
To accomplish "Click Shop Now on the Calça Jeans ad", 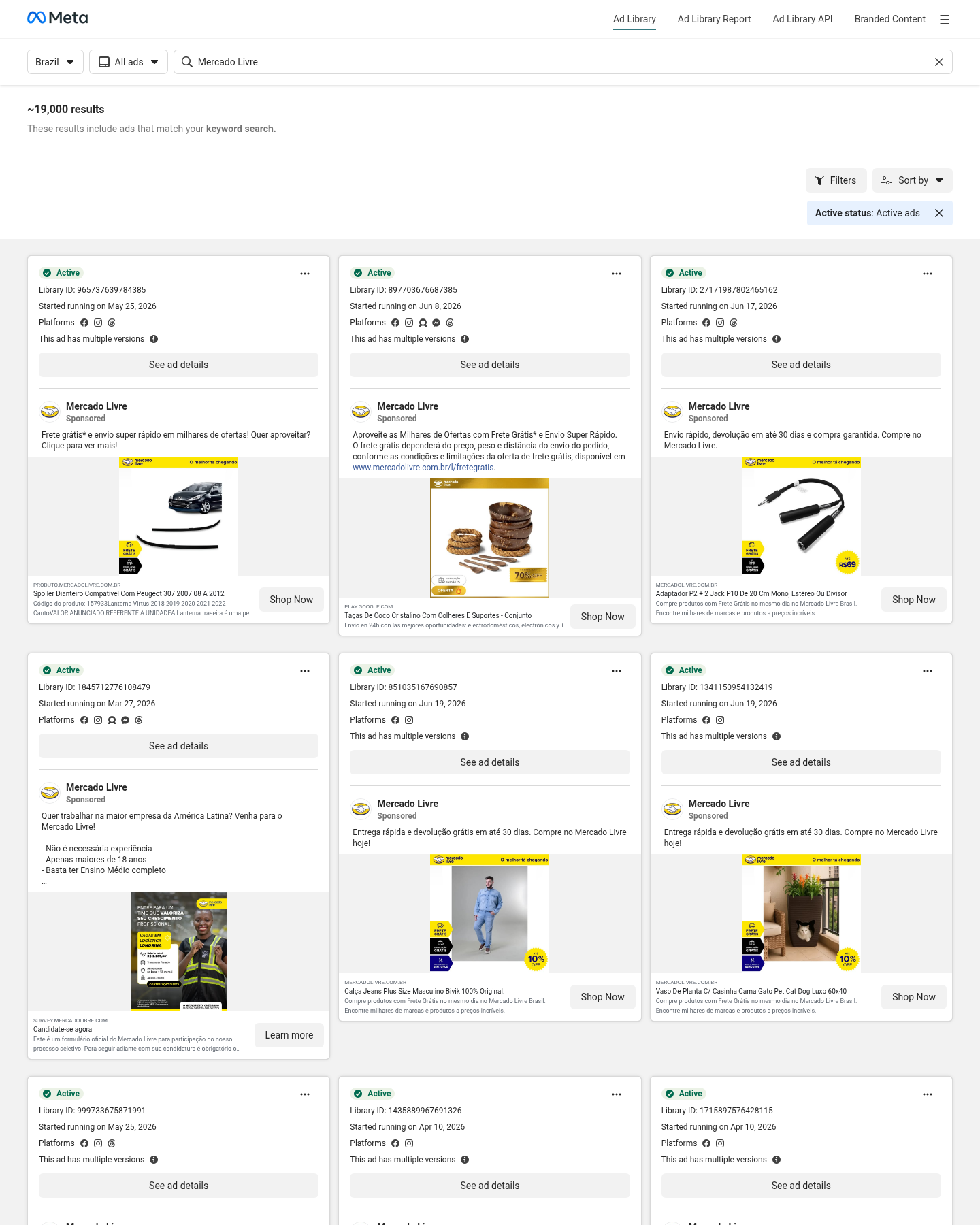I will 602,997.
